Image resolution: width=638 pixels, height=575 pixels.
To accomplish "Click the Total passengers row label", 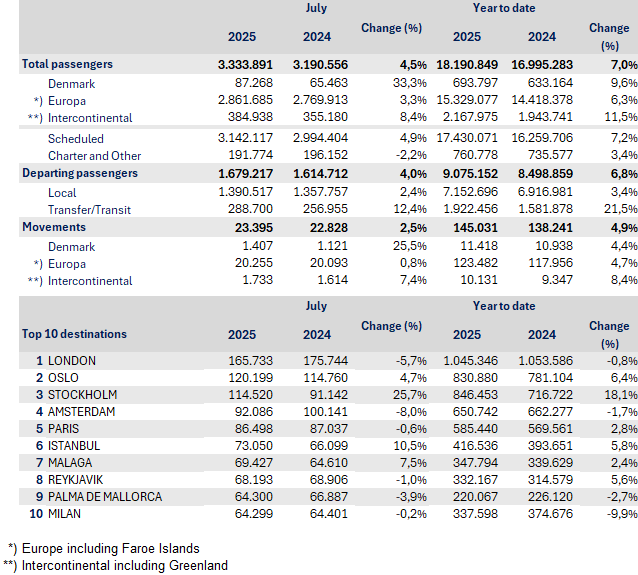I will [x=67, y=64].
